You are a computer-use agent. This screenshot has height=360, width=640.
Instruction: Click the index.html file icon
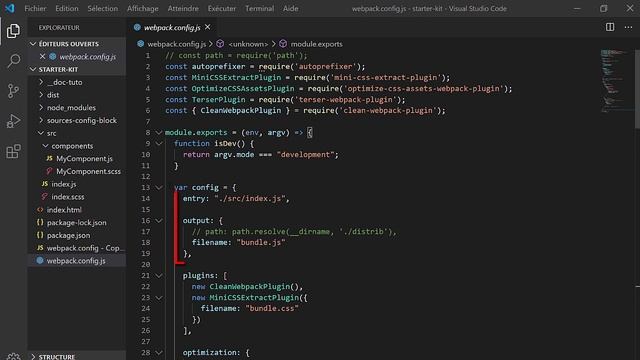pos(40,209)
